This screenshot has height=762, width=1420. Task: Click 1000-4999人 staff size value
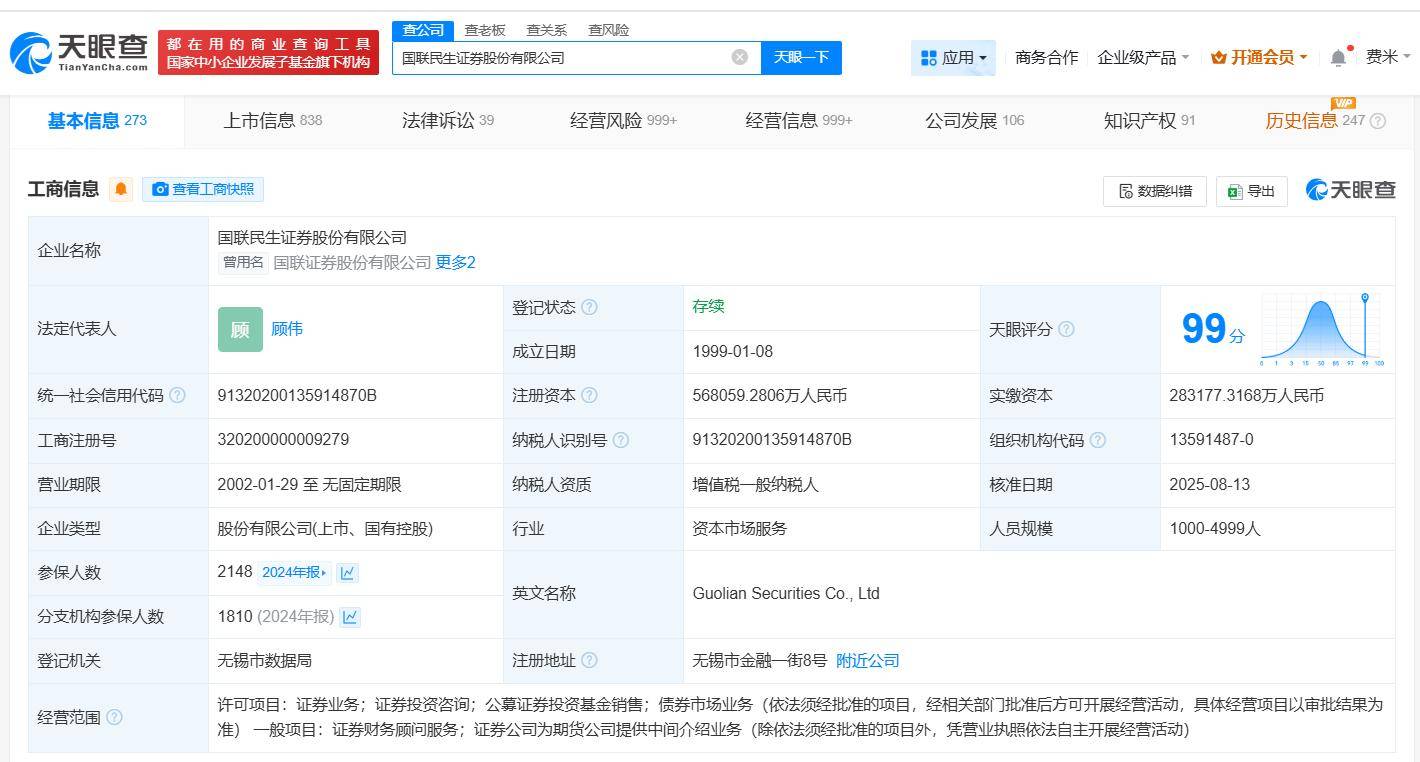1214,528
